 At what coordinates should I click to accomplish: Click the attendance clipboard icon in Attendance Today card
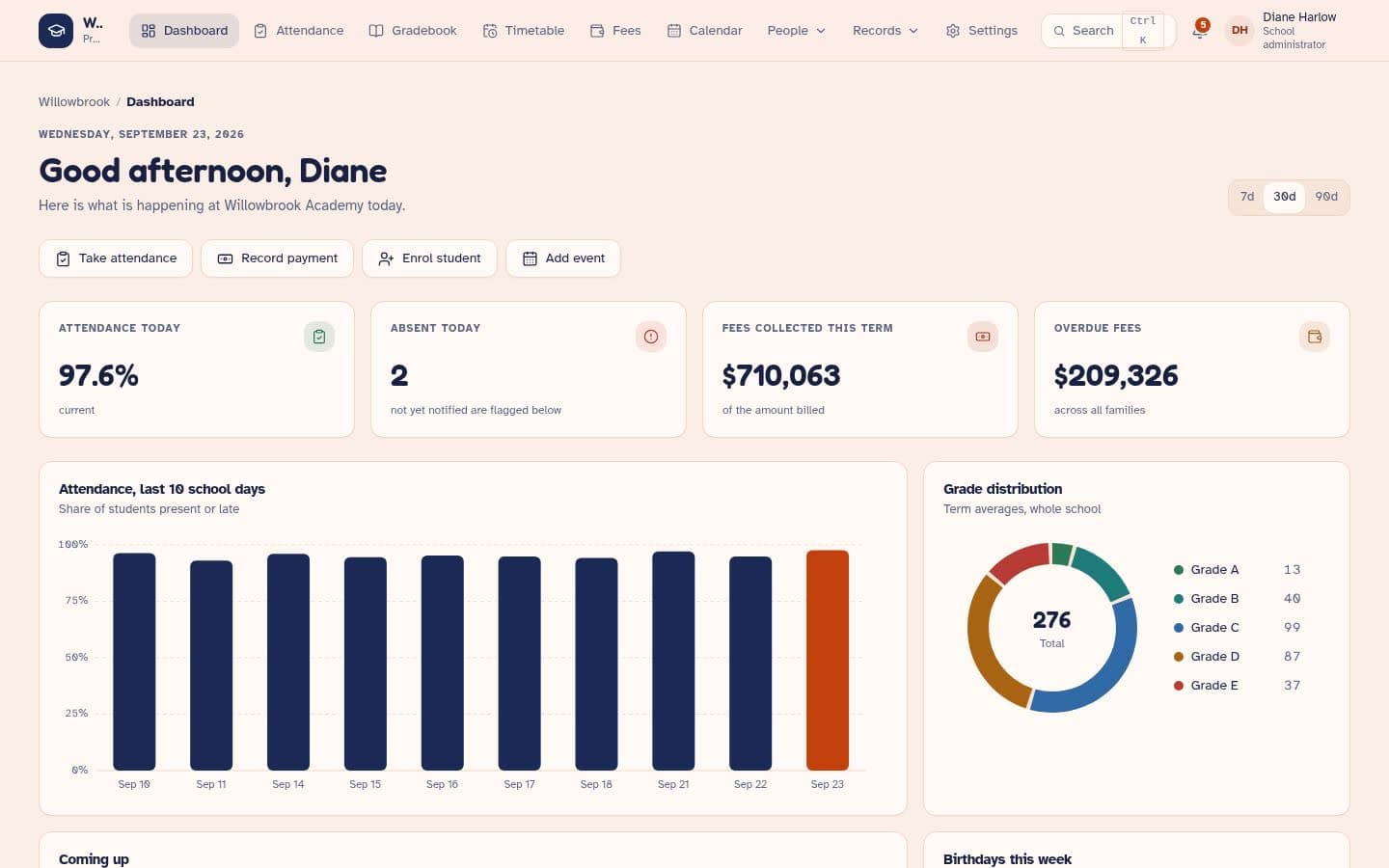coord(319,337)
